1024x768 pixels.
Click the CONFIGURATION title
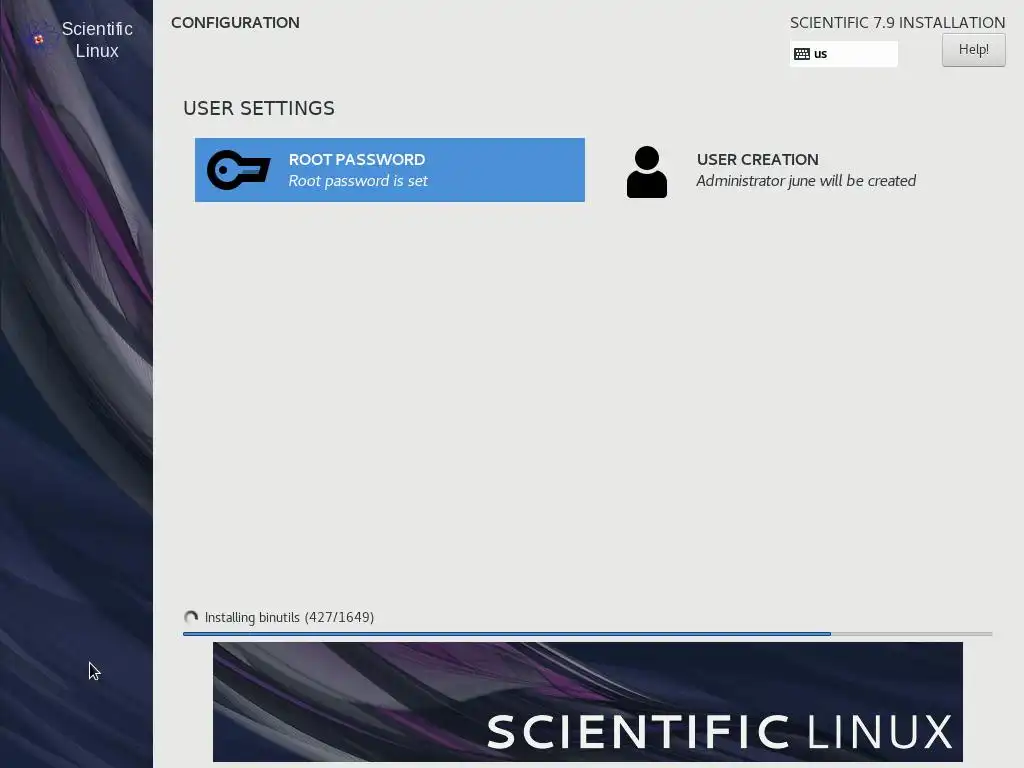point(235,22)
